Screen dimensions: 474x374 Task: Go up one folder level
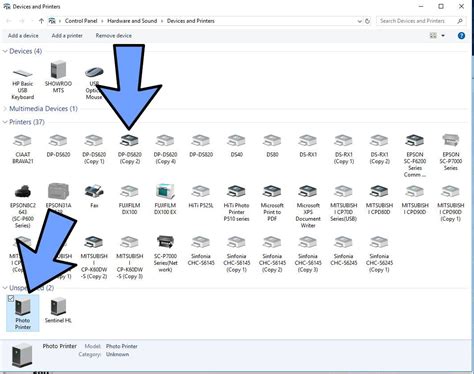(41, 21)
